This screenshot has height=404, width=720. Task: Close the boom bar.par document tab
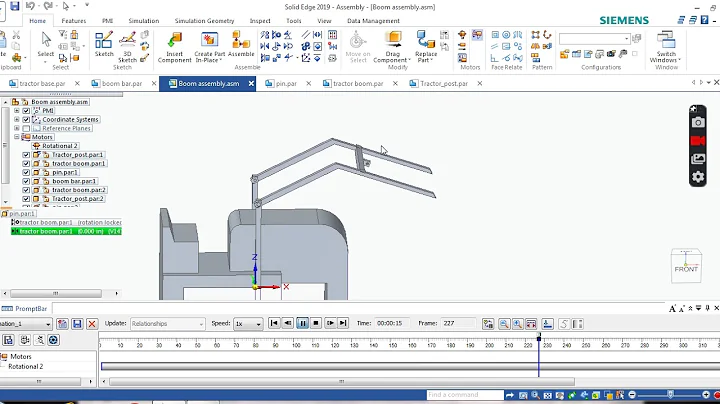coord(154,84)
